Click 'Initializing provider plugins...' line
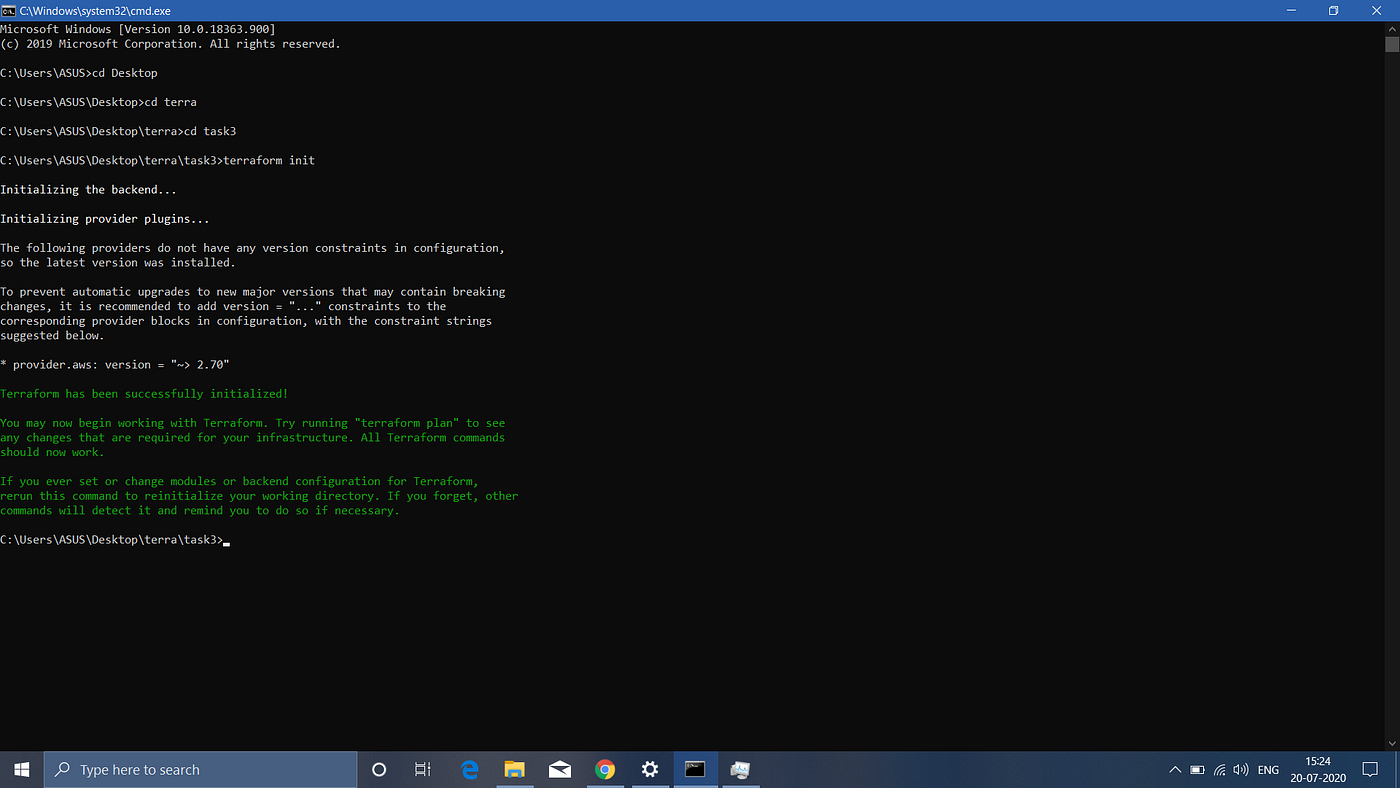This screenshot has width=1400, height=788. click(105, 219)
